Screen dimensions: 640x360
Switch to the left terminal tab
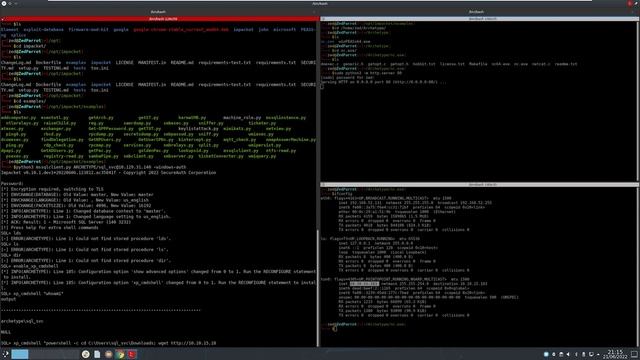(158, 12)
